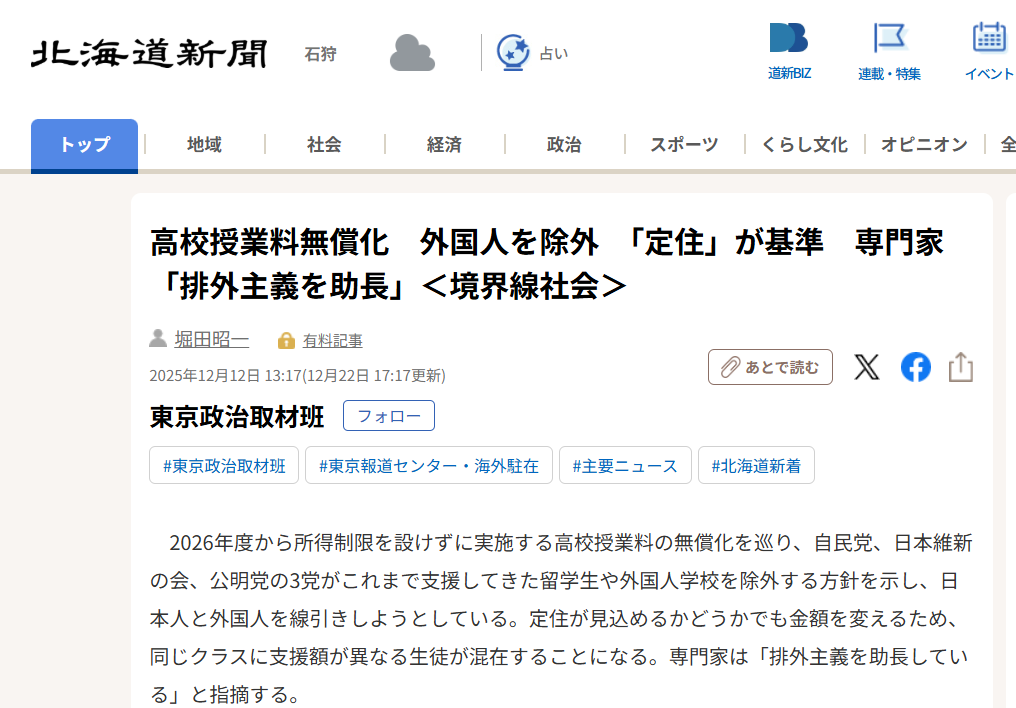Open author link 堀田昭一
The width and height of the screenshot is (1016, 708).
pos(211,340)
